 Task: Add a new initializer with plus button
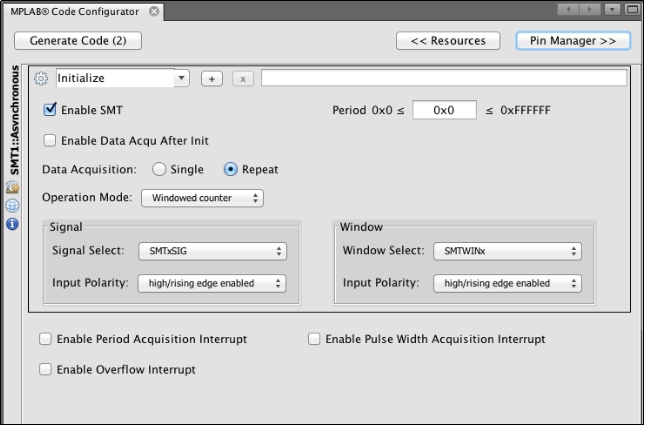tap(212, 79)
